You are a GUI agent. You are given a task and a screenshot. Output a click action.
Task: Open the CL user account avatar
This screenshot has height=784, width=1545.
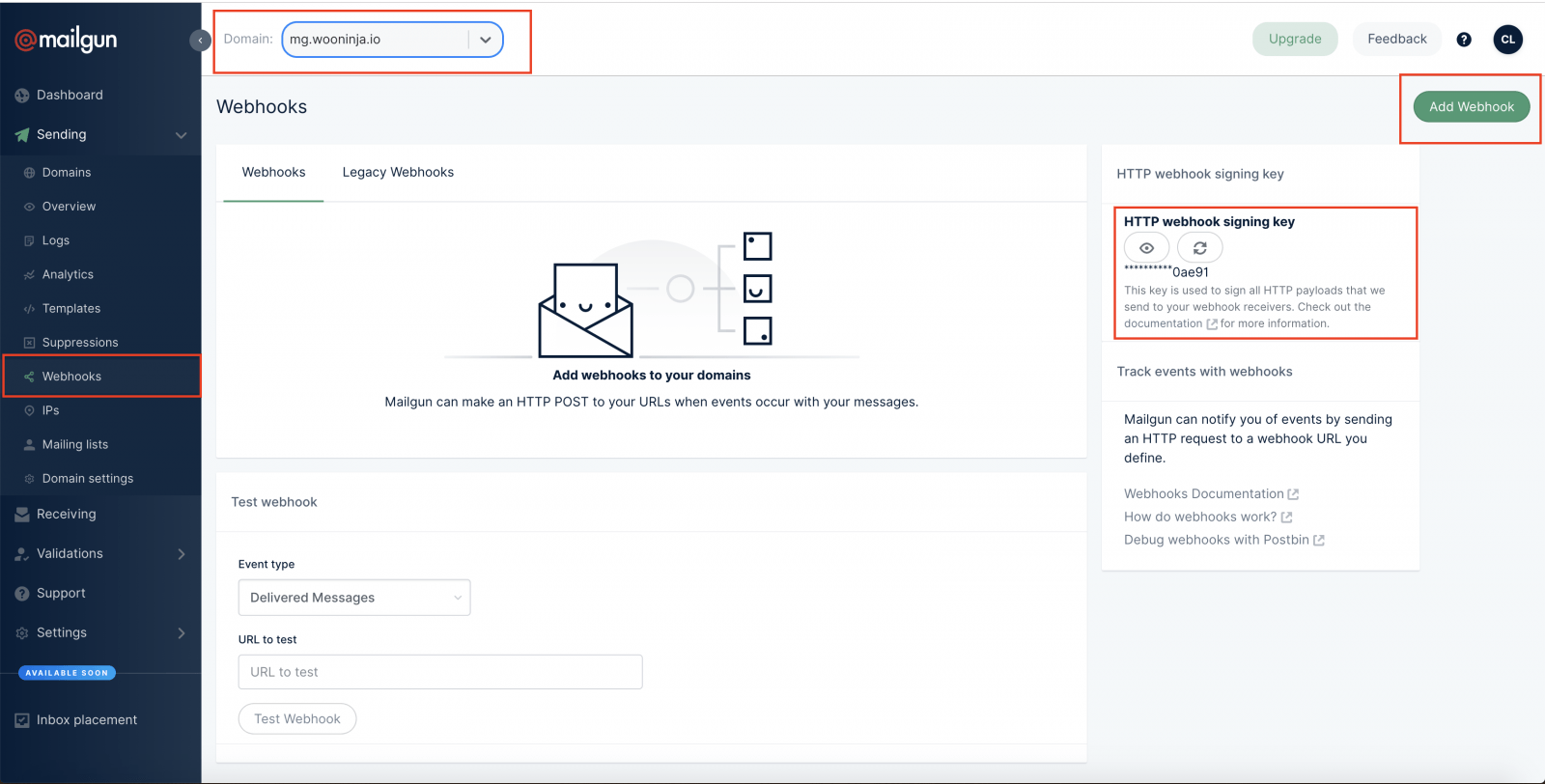tap(1508, 40)
